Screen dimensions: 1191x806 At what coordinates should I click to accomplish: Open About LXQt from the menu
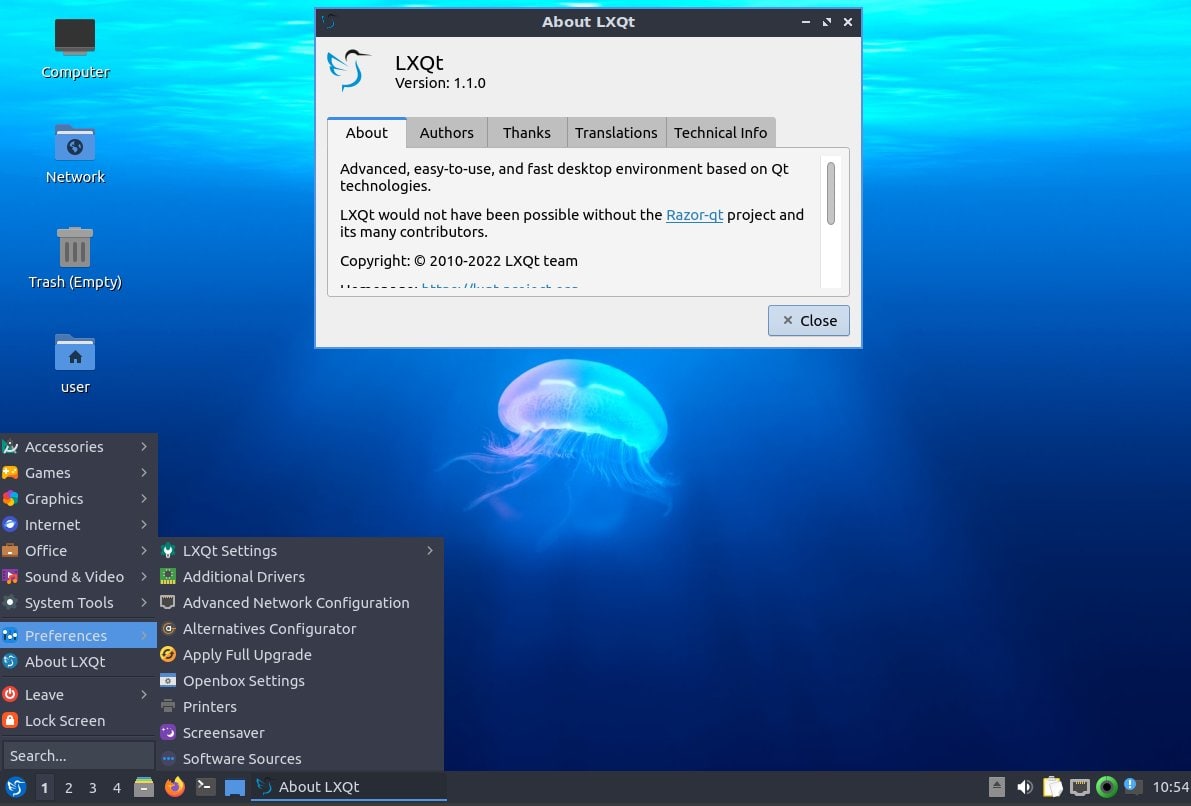click(78, 662)
